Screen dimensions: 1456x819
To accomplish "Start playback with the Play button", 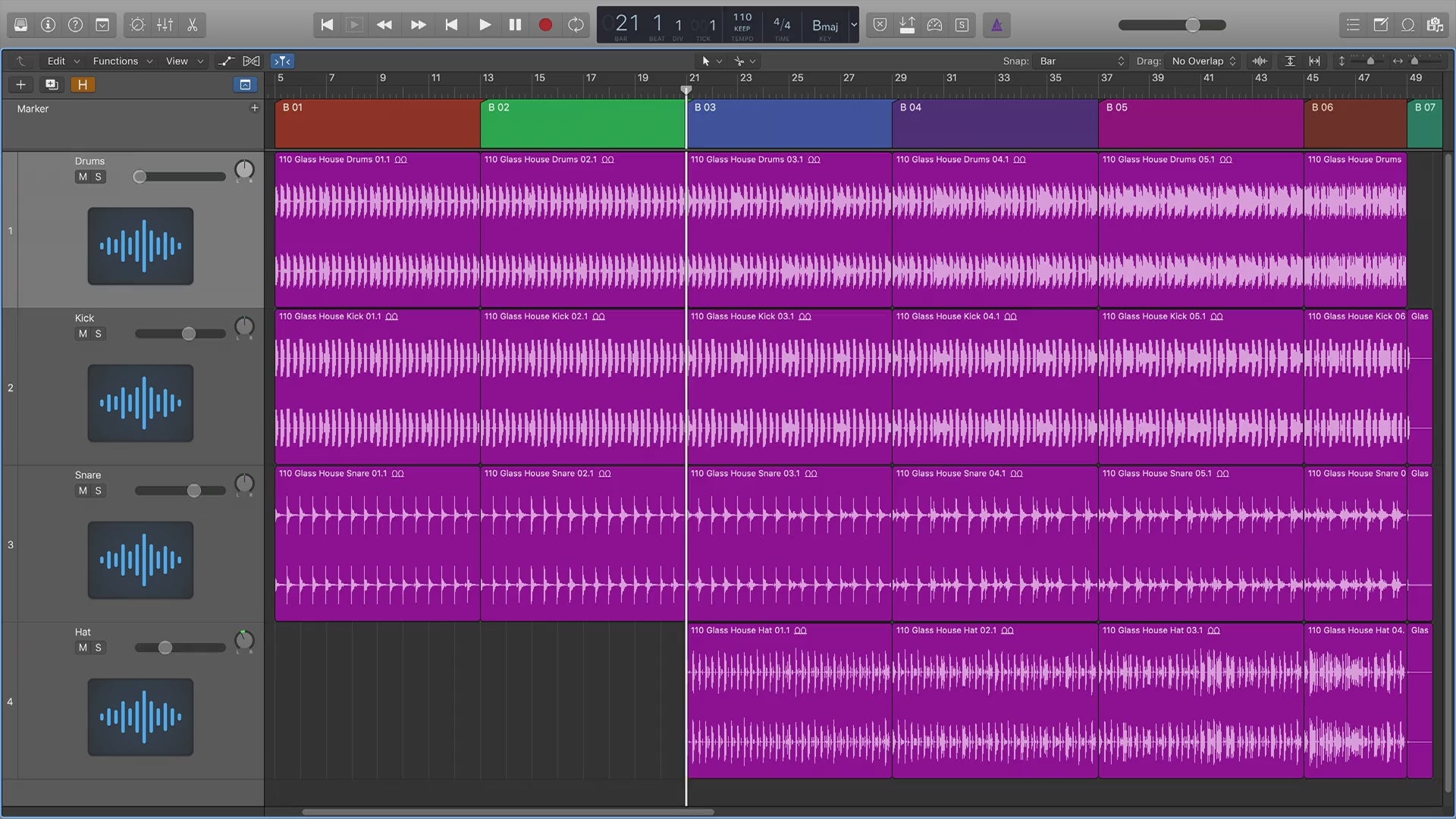I will coord(485,25).
